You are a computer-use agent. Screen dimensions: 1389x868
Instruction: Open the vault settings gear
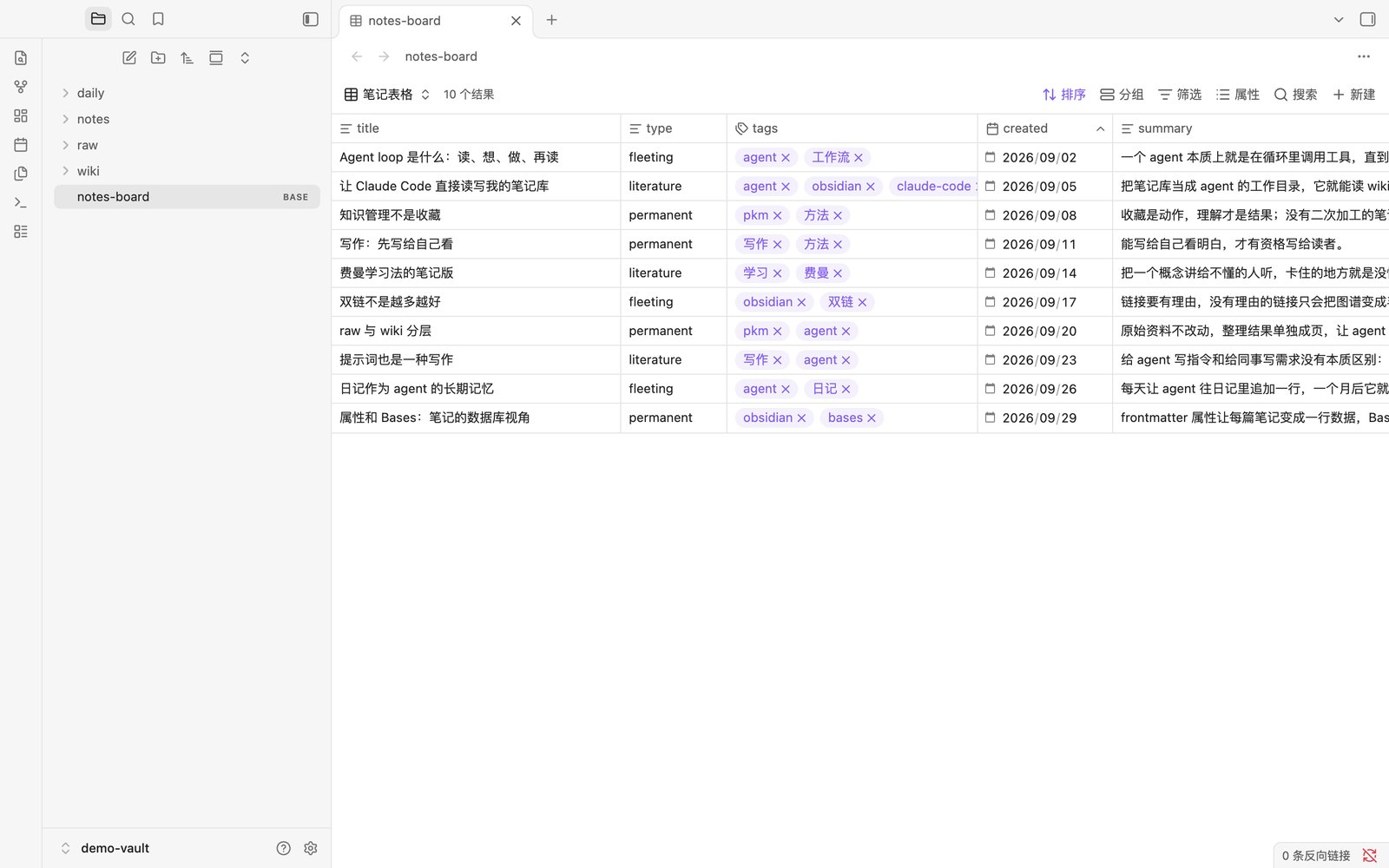click(x=311, y=848)
